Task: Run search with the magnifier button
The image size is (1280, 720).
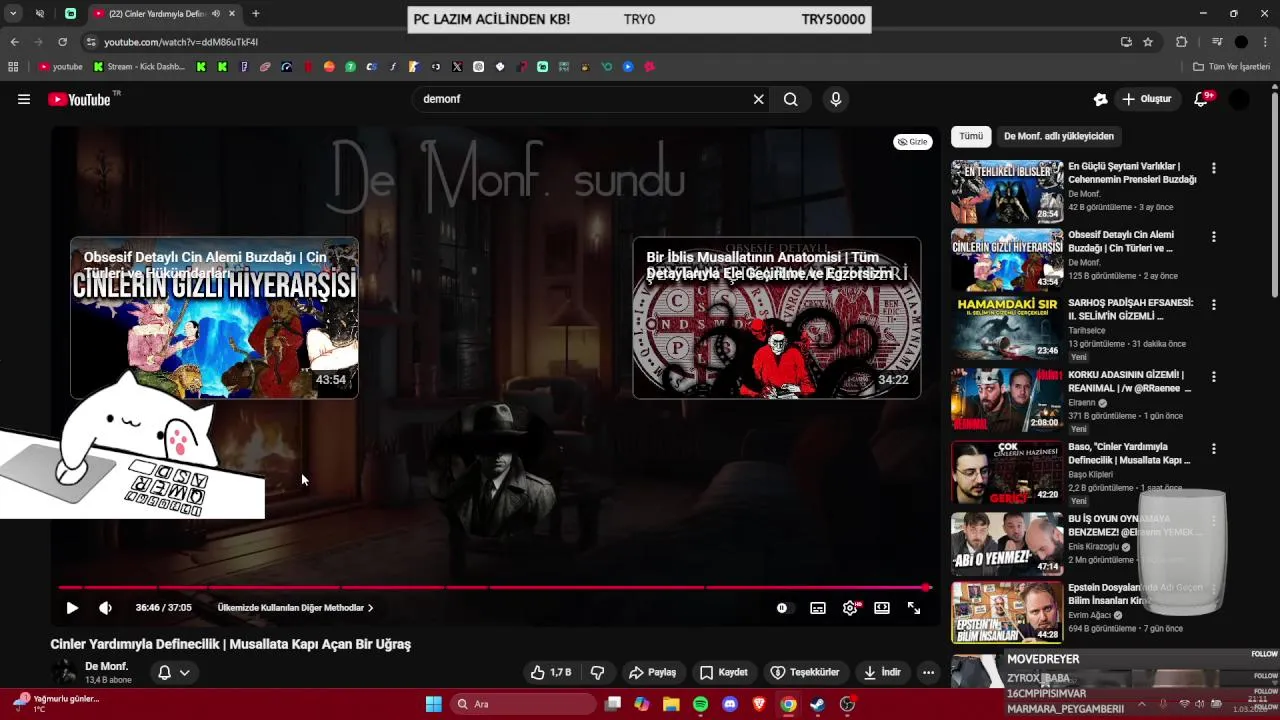Action: [x=791, y=99]
